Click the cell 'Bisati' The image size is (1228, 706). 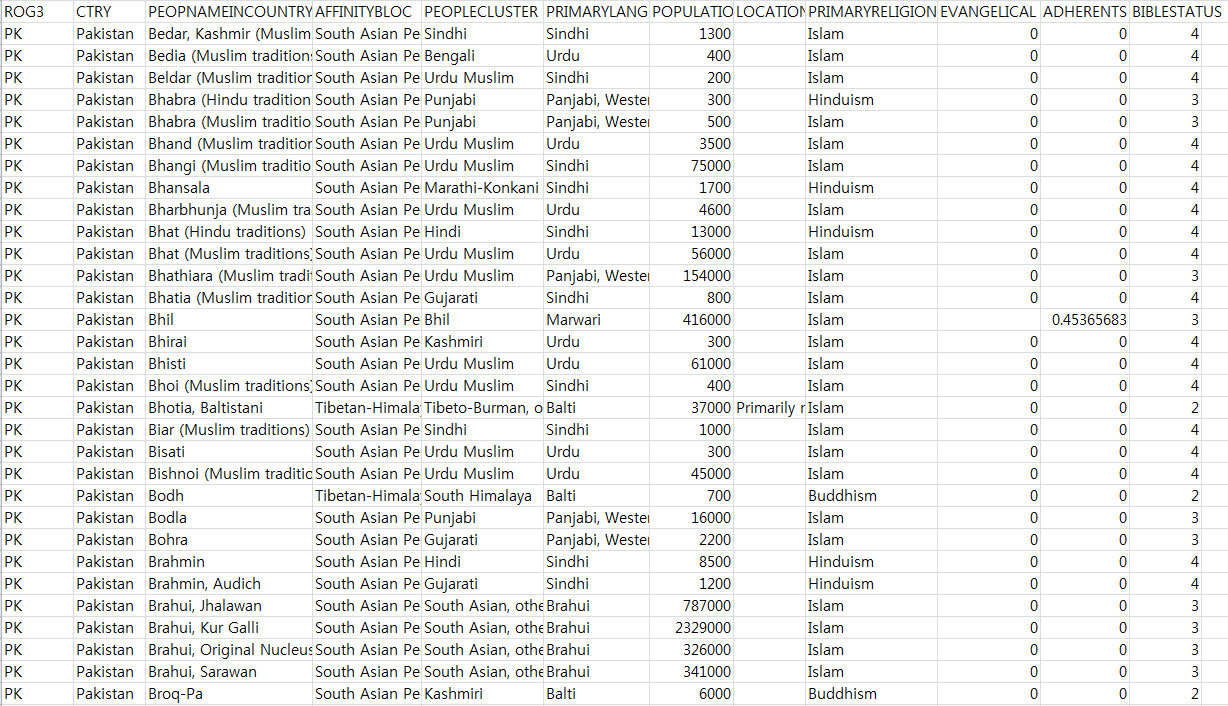(229, 452)
